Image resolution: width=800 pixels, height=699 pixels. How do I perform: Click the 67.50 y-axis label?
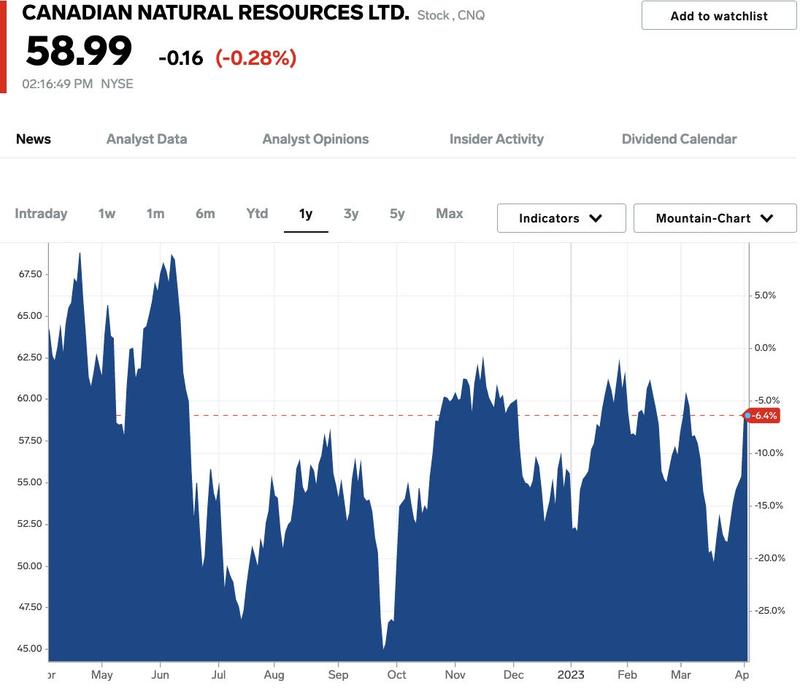pyautogui.click(x=30, y=274)
